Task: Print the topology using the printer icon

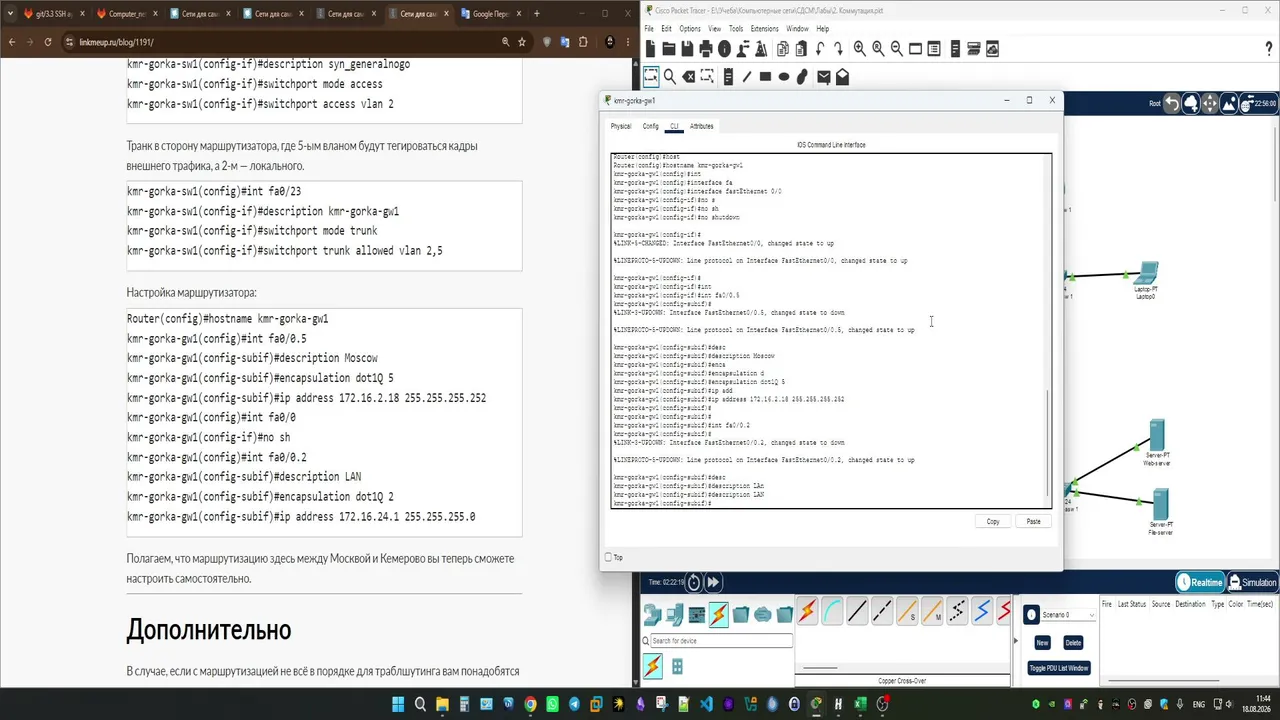Action: tap(706, 49)
